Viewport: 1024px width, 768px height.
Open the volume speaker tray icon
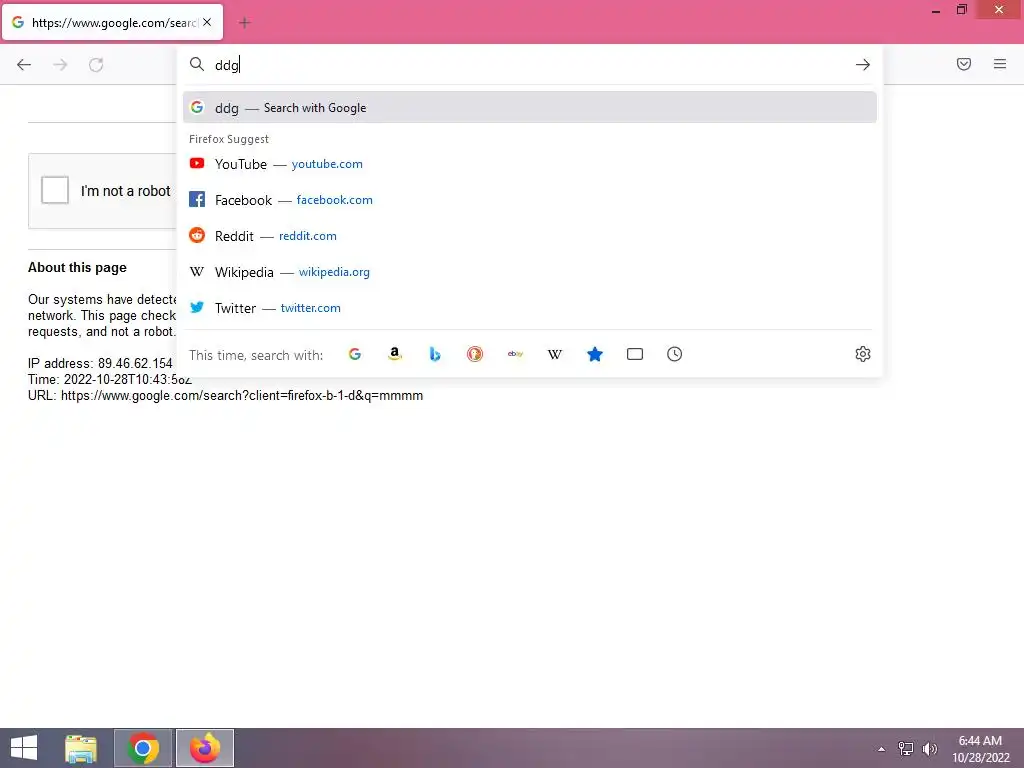[x=930, y=749]
